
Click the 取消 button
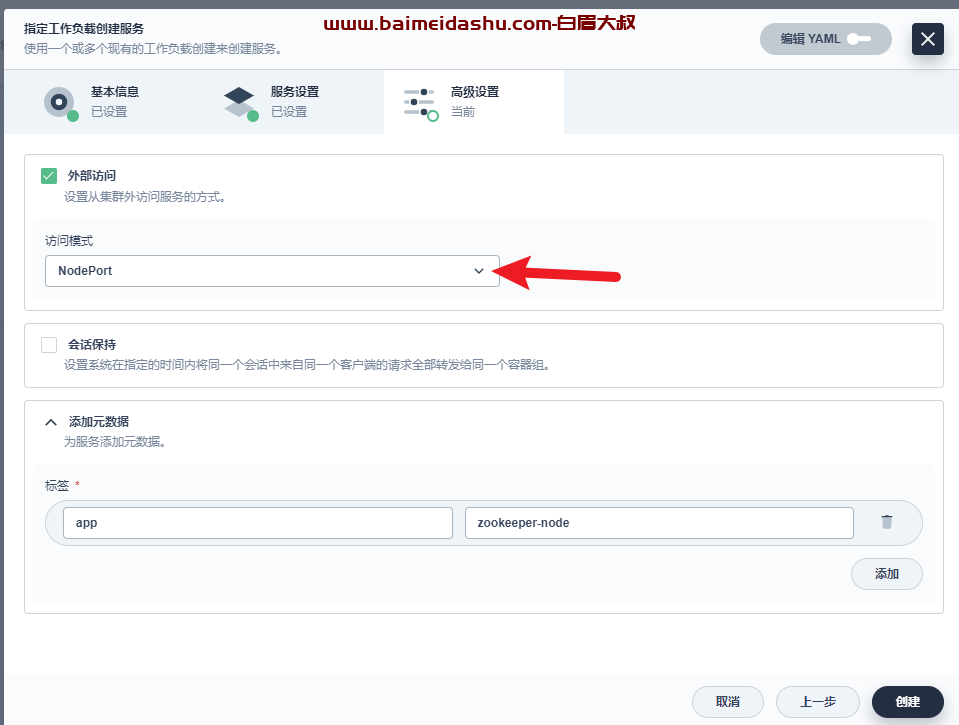coord(728,702)
